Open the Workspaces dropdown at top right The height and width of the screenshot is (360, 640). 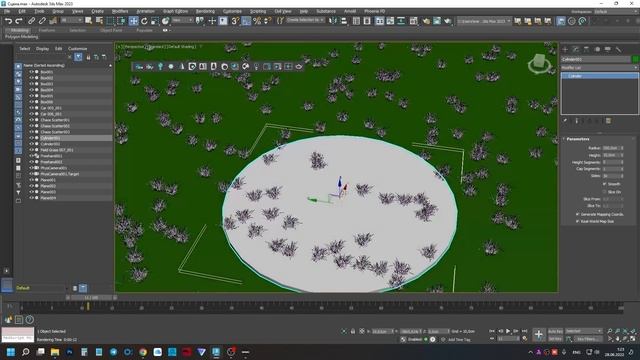615,11
